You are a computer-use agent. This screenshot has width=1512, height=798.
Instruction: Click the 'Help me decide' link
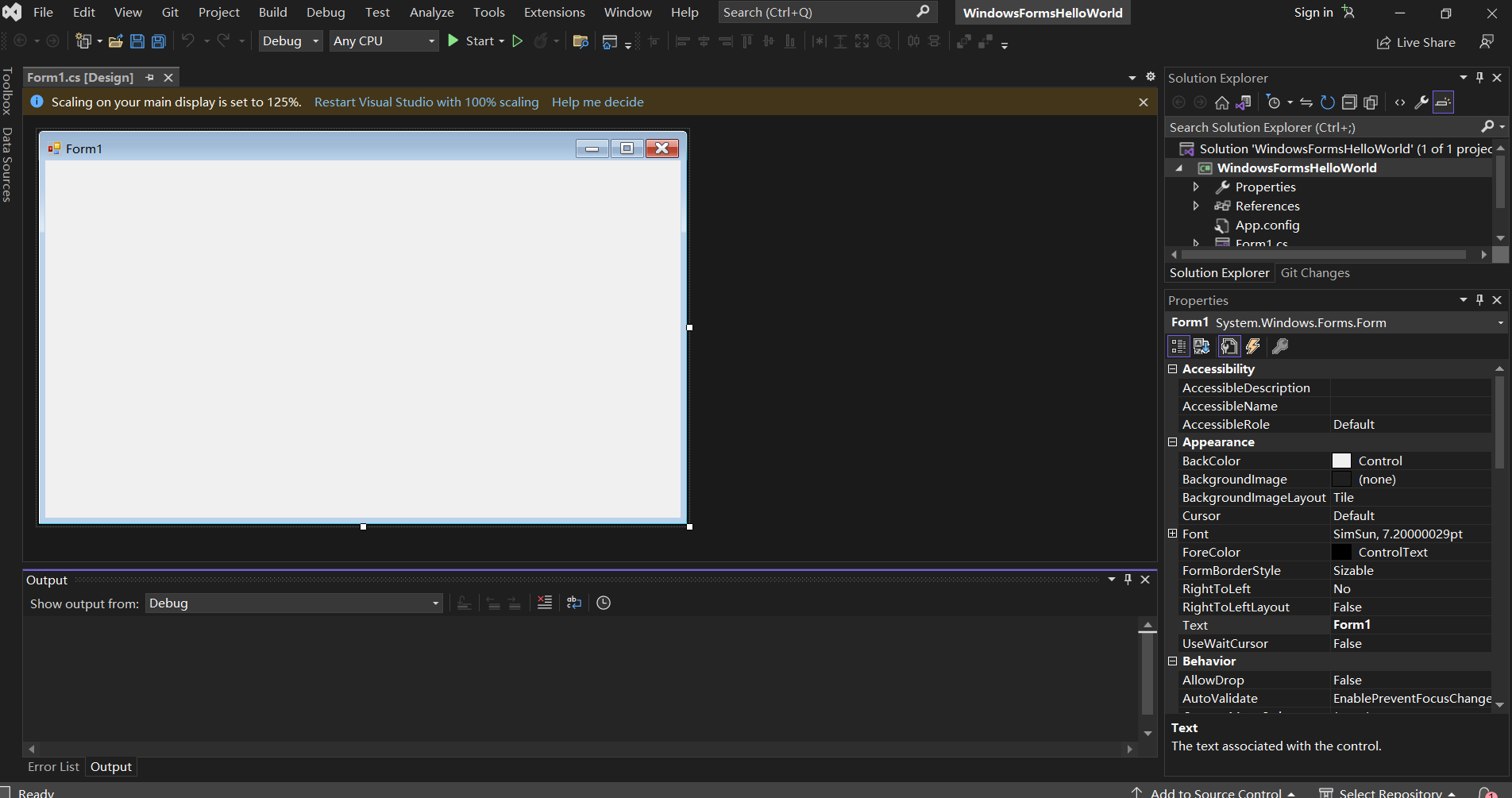(598, 102)
